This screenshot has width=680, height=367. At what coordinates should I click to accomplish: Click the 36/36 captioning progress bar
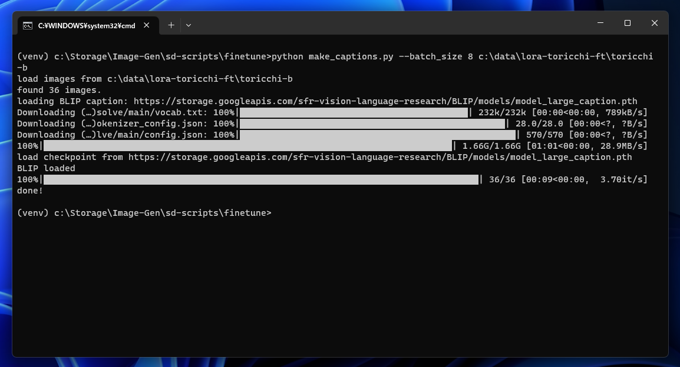pos(261,179)
